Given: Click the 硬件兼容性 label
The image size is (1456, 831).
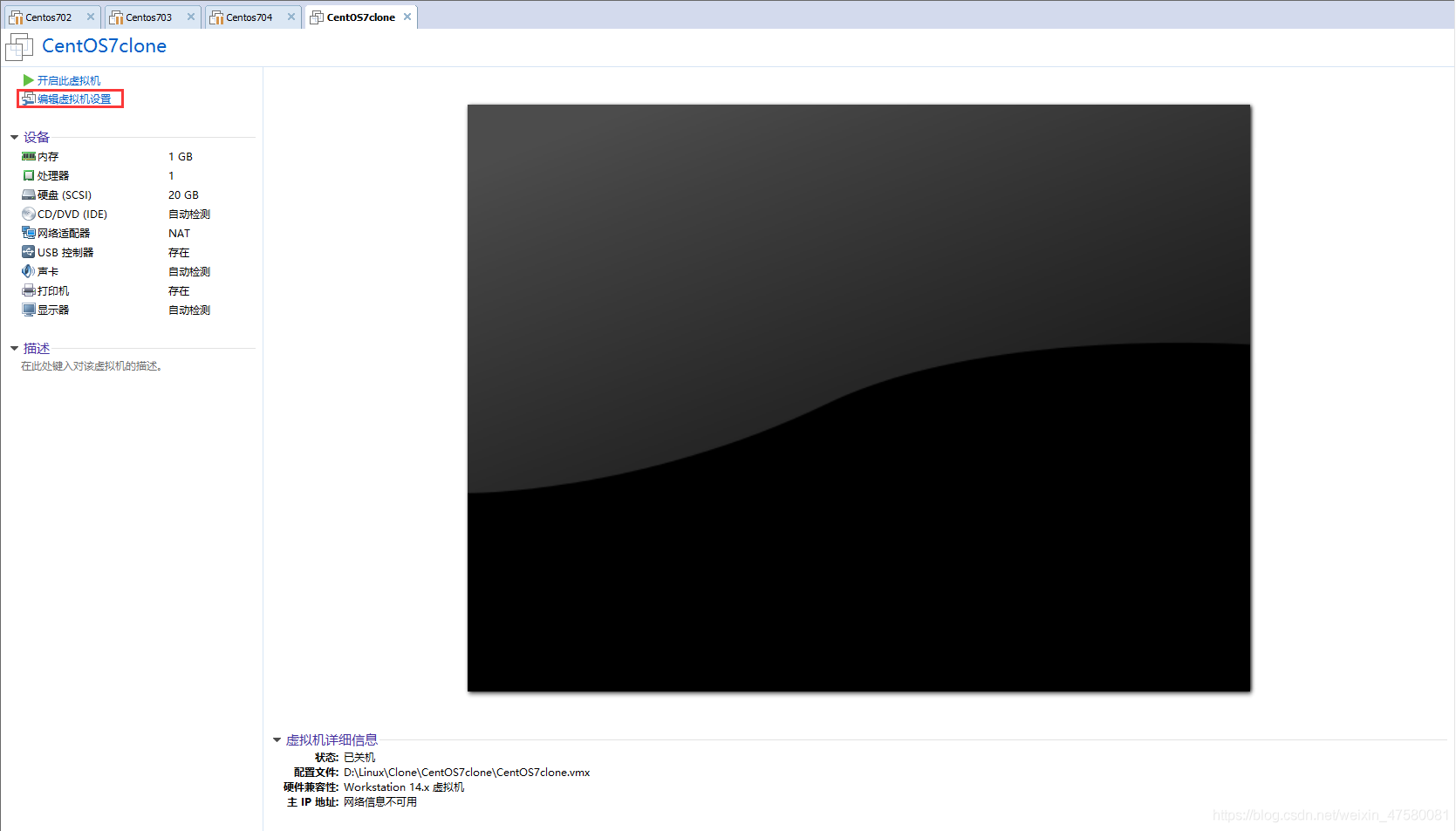Looking at the screenshot, I should (311, 787).
